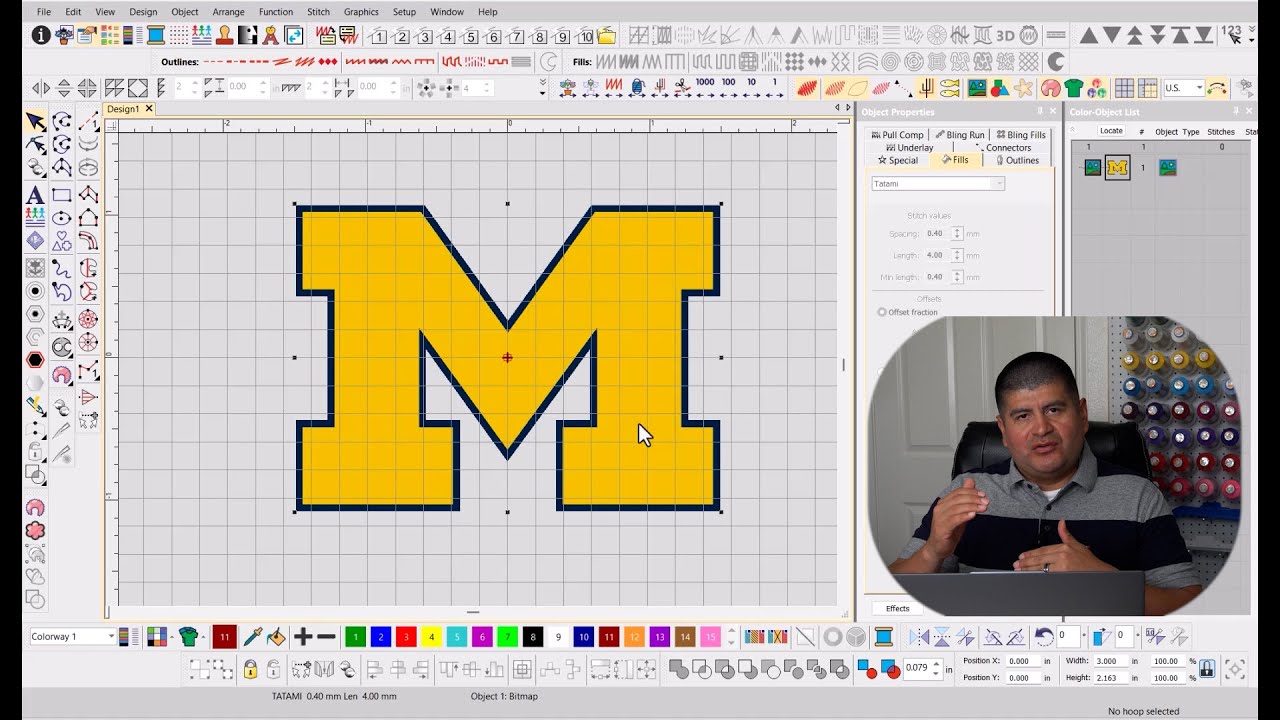Image resolution: width=1280 pixels, height=720 pixels.
Task: Select the arrow selection tool in left toolbox
Action: click(35, 121)
